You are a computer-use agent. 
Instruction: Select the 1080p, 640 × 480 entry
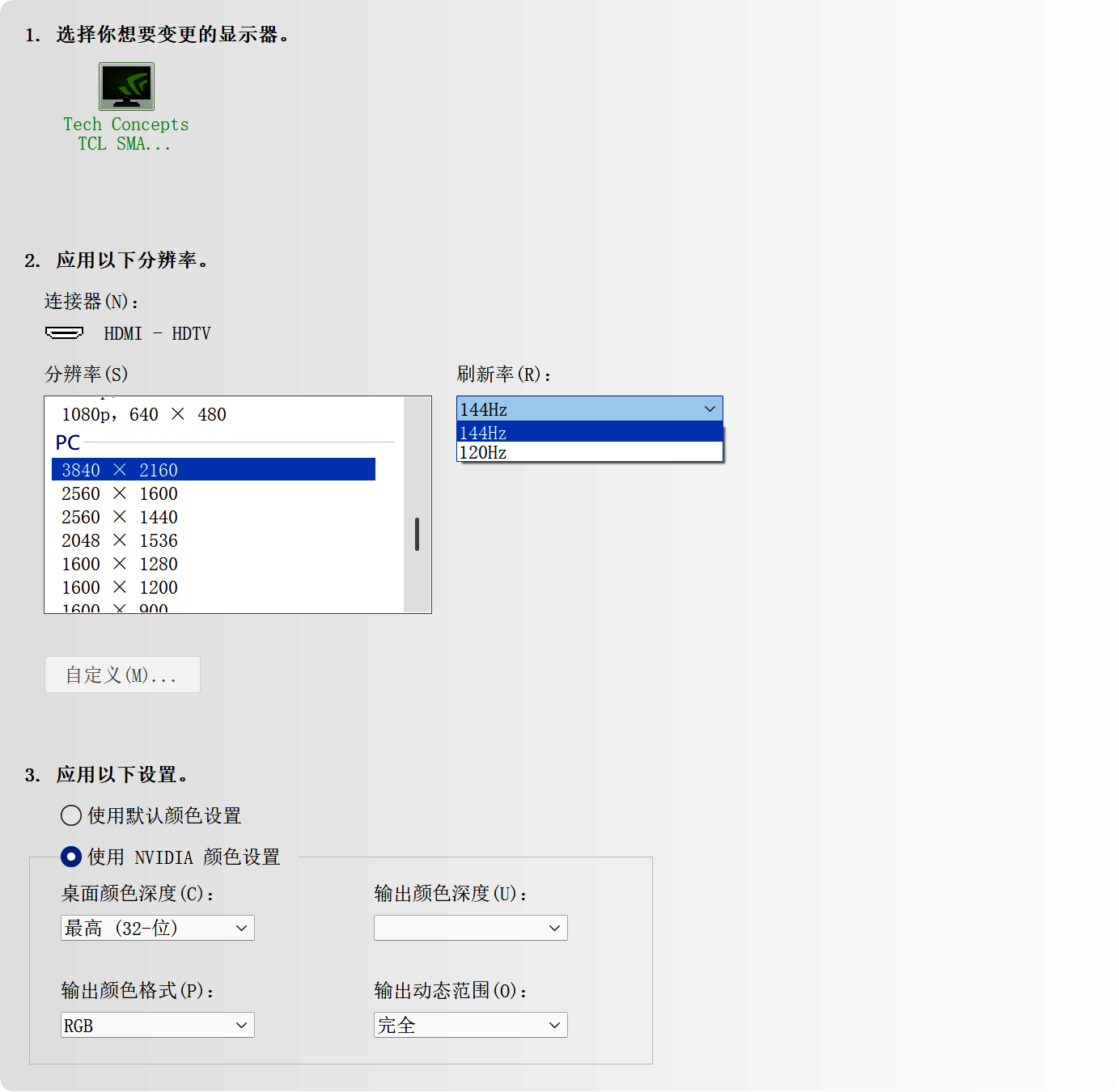tap(144, 415)
